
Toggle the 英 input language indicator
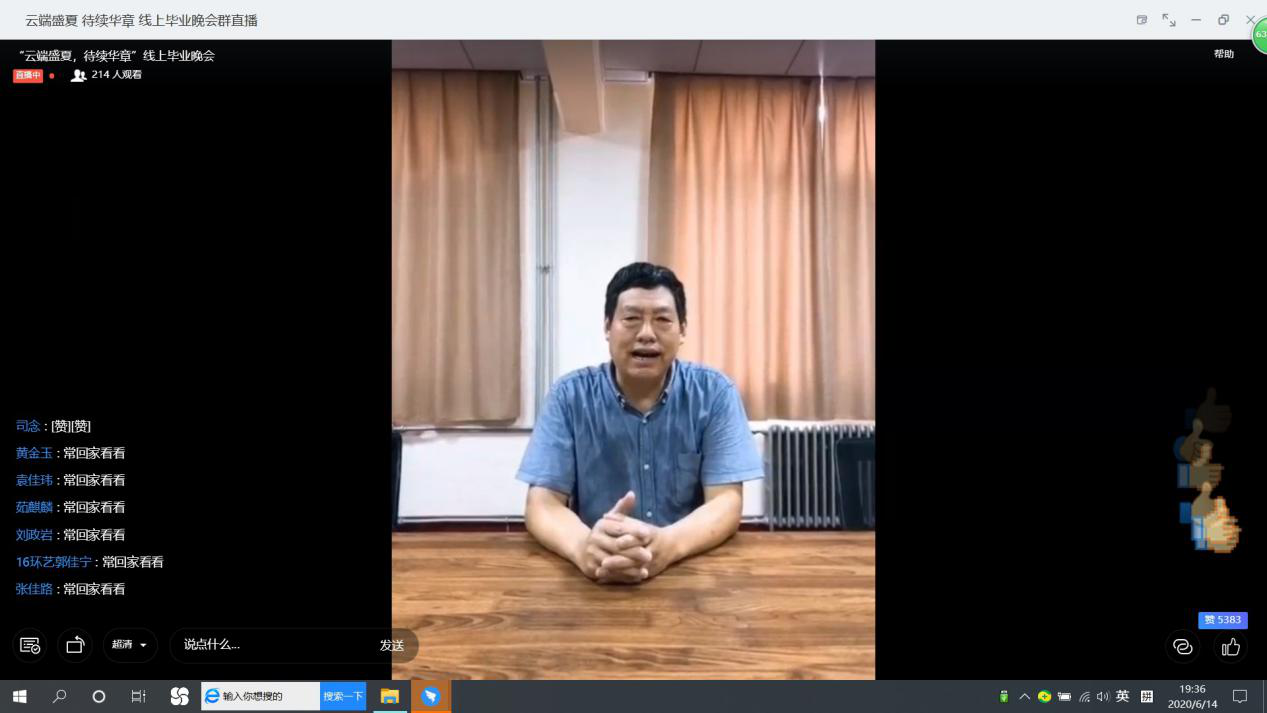click(1123, 697)
